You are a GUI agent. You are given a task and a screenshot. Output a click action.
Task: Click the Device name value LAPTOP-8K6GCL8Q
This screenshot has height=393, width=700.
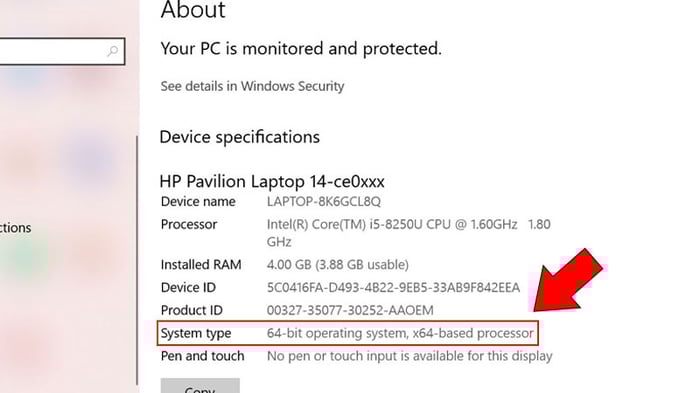click(x=324, y=202)
